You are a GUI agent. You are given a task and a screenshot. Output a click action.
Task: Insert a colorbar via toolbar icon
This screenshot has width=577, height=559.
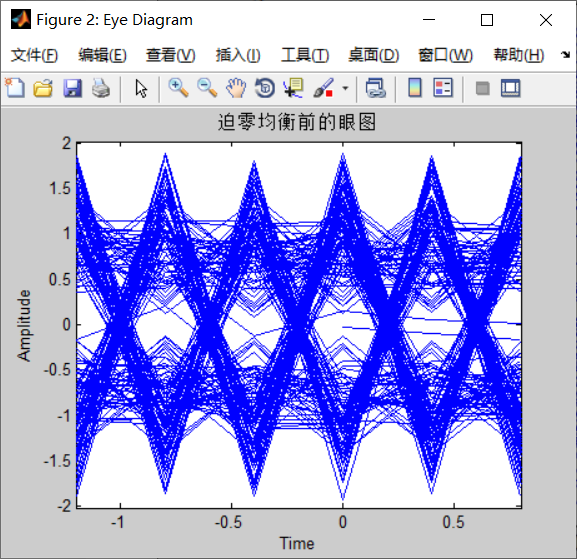tap(415, 88)
